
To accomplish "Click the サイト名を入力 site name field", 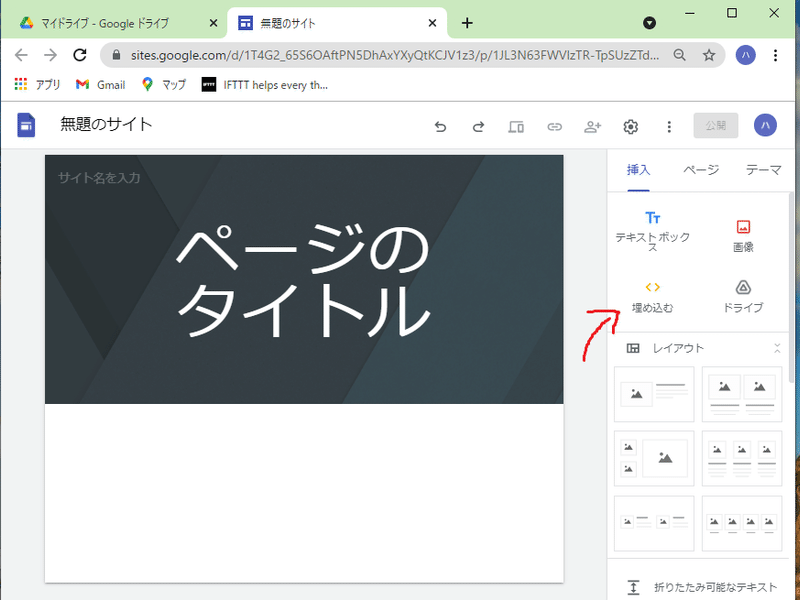I will (99, 178).
